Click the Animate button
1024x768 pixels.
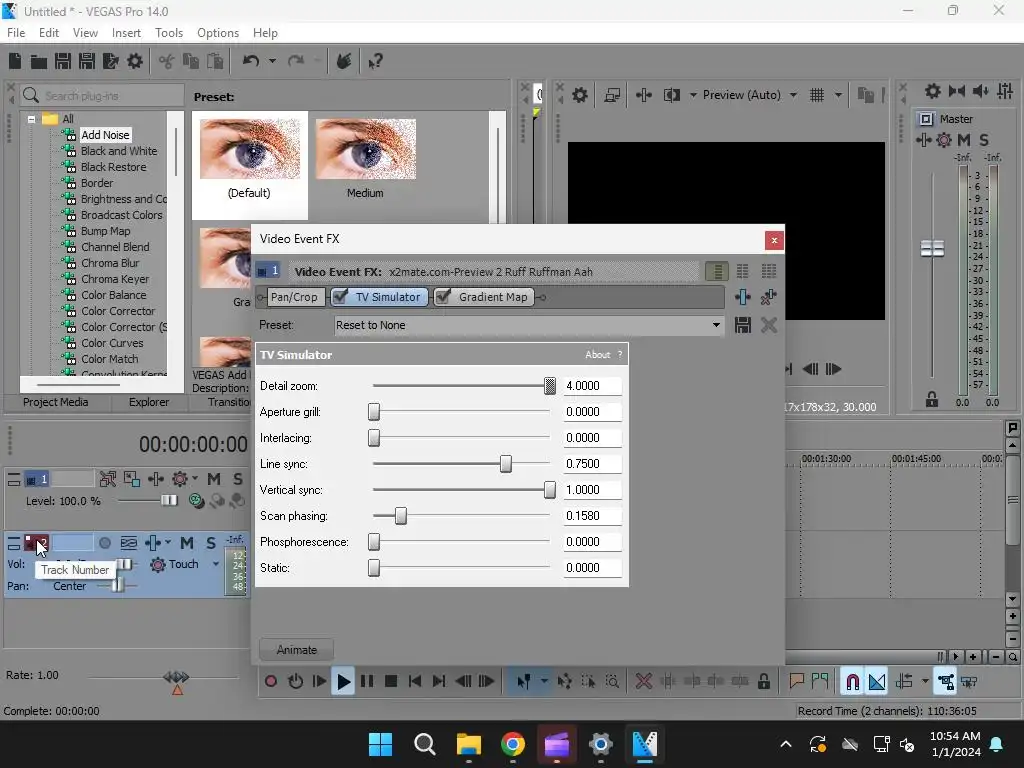coord(296,650)
